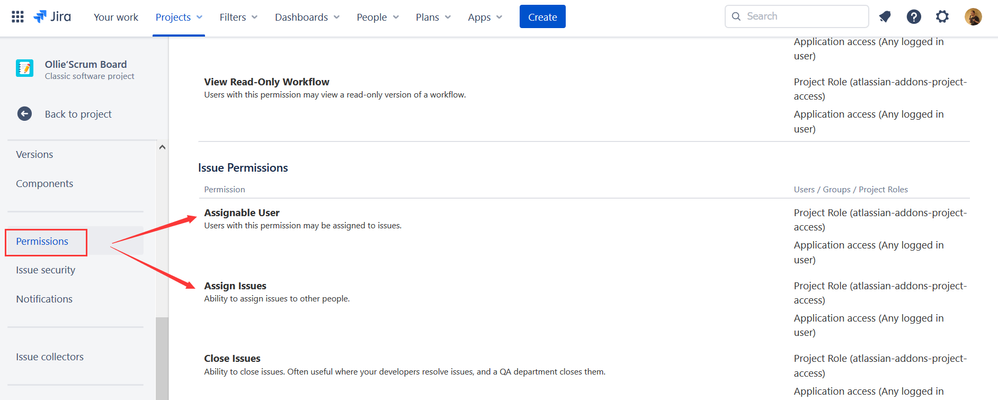Click the back arrow circle icon
Viewport: 998px width, 400px height.
pos(24,114)
